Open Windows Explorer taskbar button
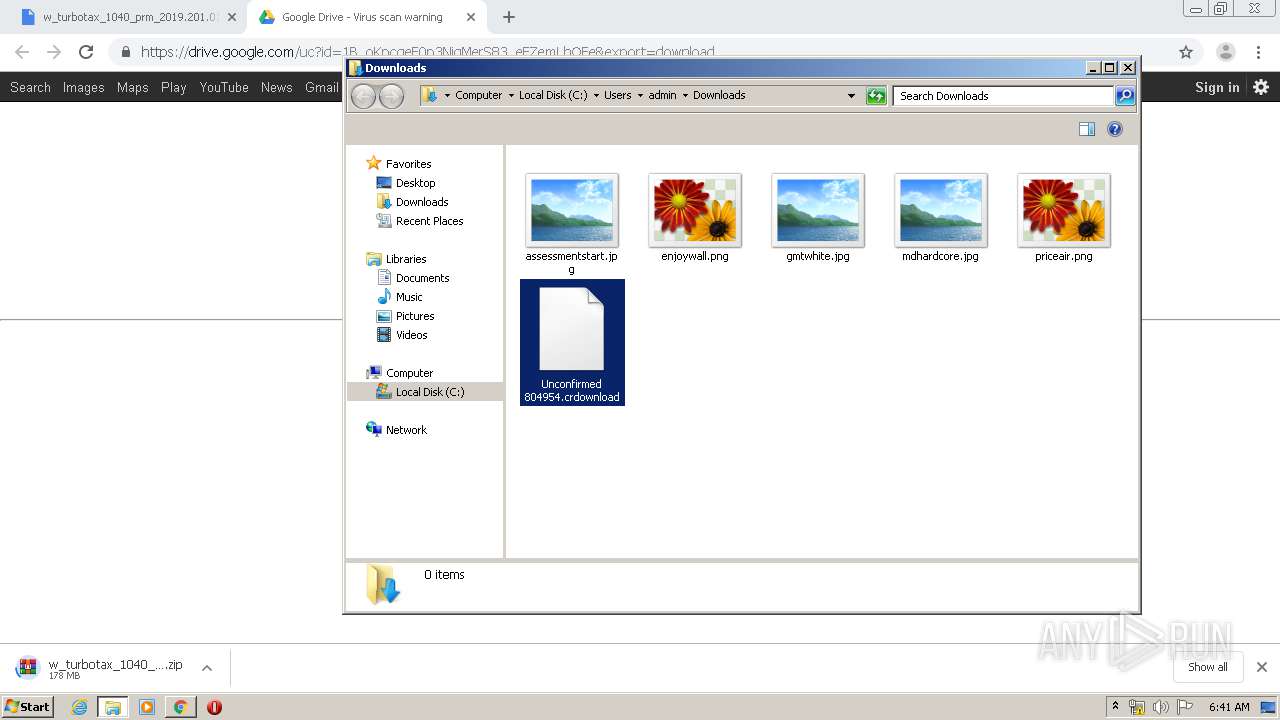The width and height of the screenshot is (1280, 720). pos(113,707)
